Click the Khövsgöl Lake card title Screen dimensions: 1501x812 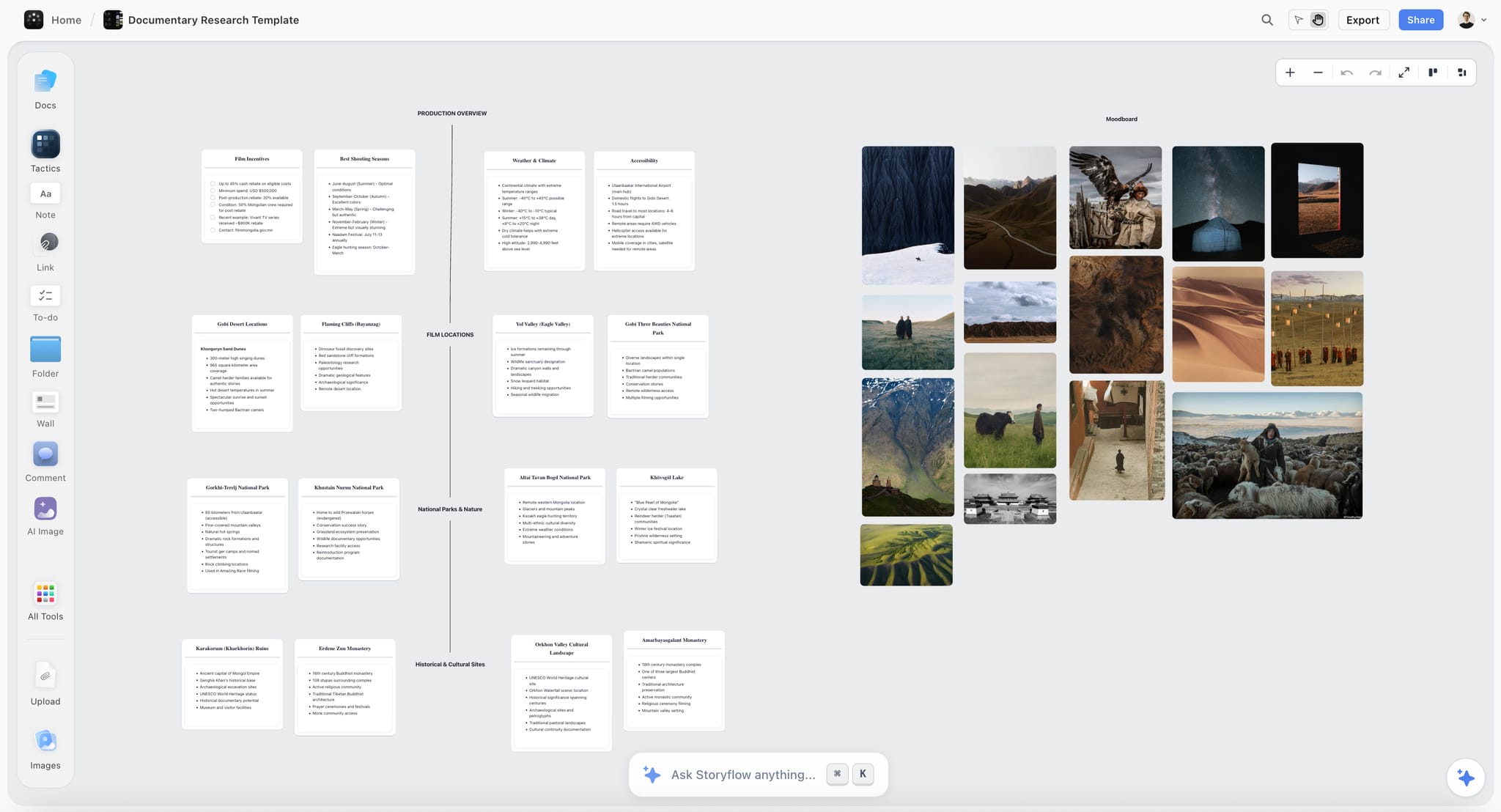[x=667, y=478]
